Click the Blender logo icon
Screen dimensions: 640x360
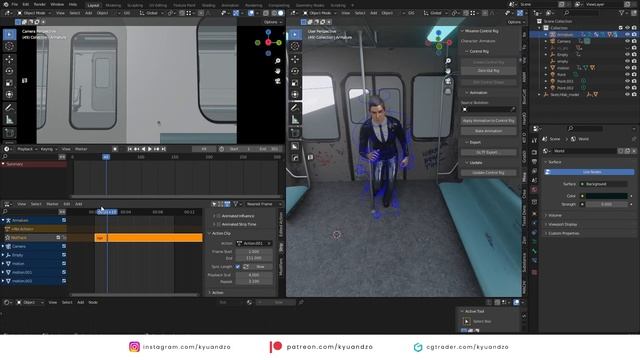tap(5, 4)
